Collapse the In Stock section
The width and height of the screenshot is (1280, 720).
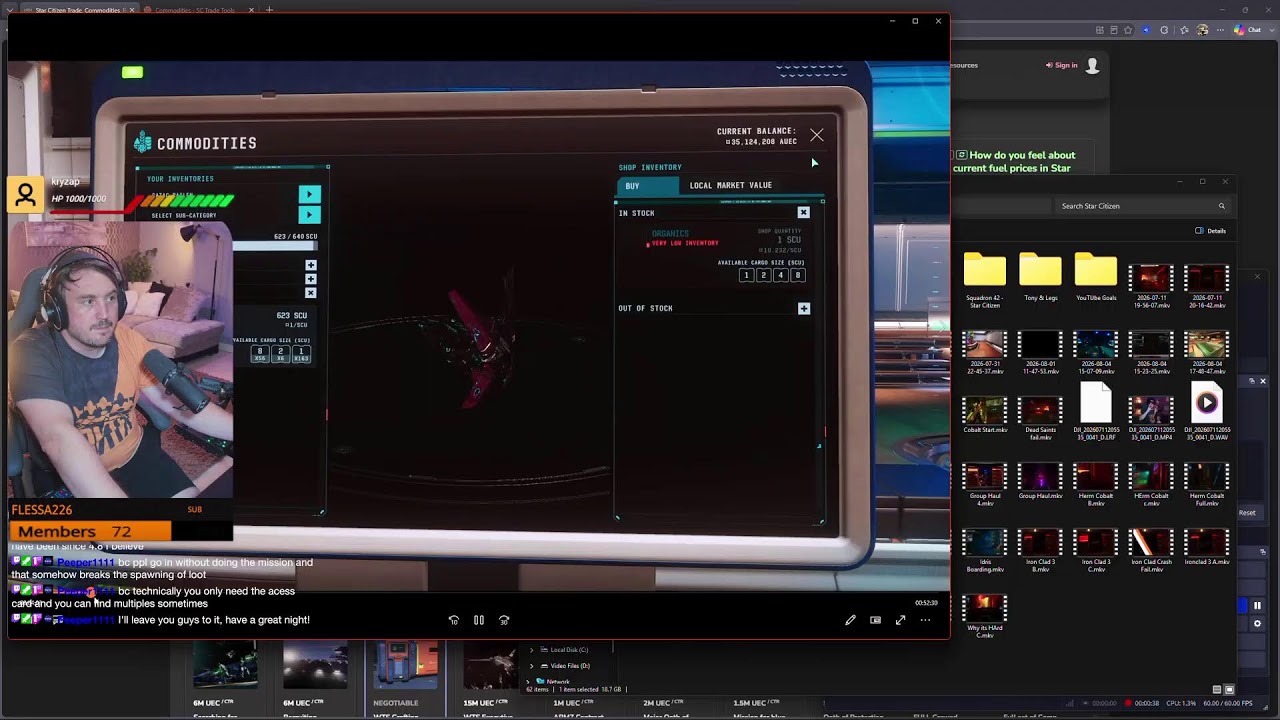click(803, 213)
